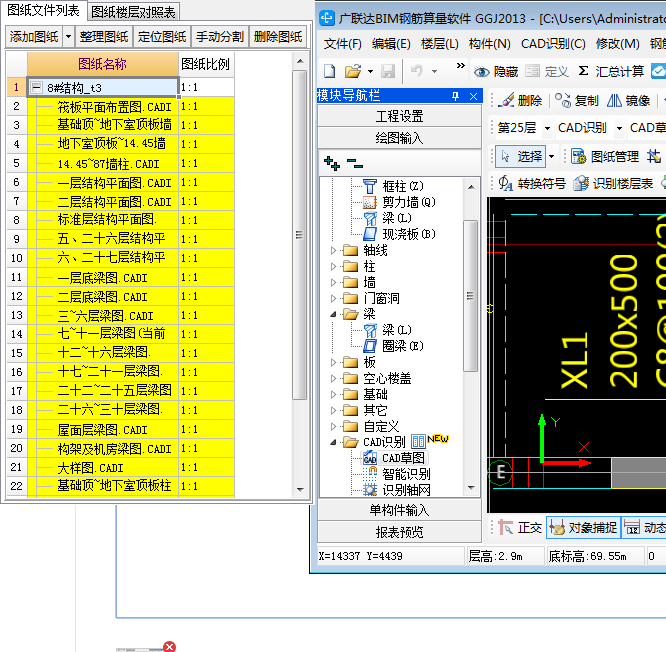Click the open folder icon
This screenshot has height=652, width=666.
(x=353, y=71)
